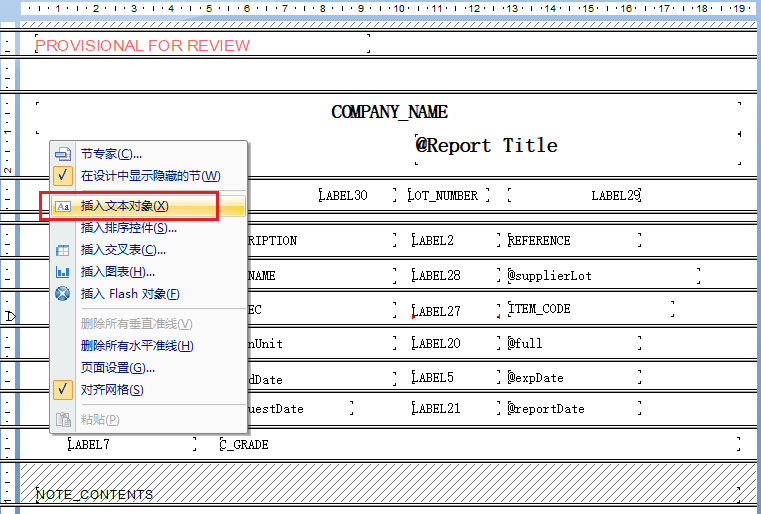The height and width of the screenshot is (514, 761).
Task: Choose 删除所有水平准线(H) from context menu
Action: (x=136, y=346)
